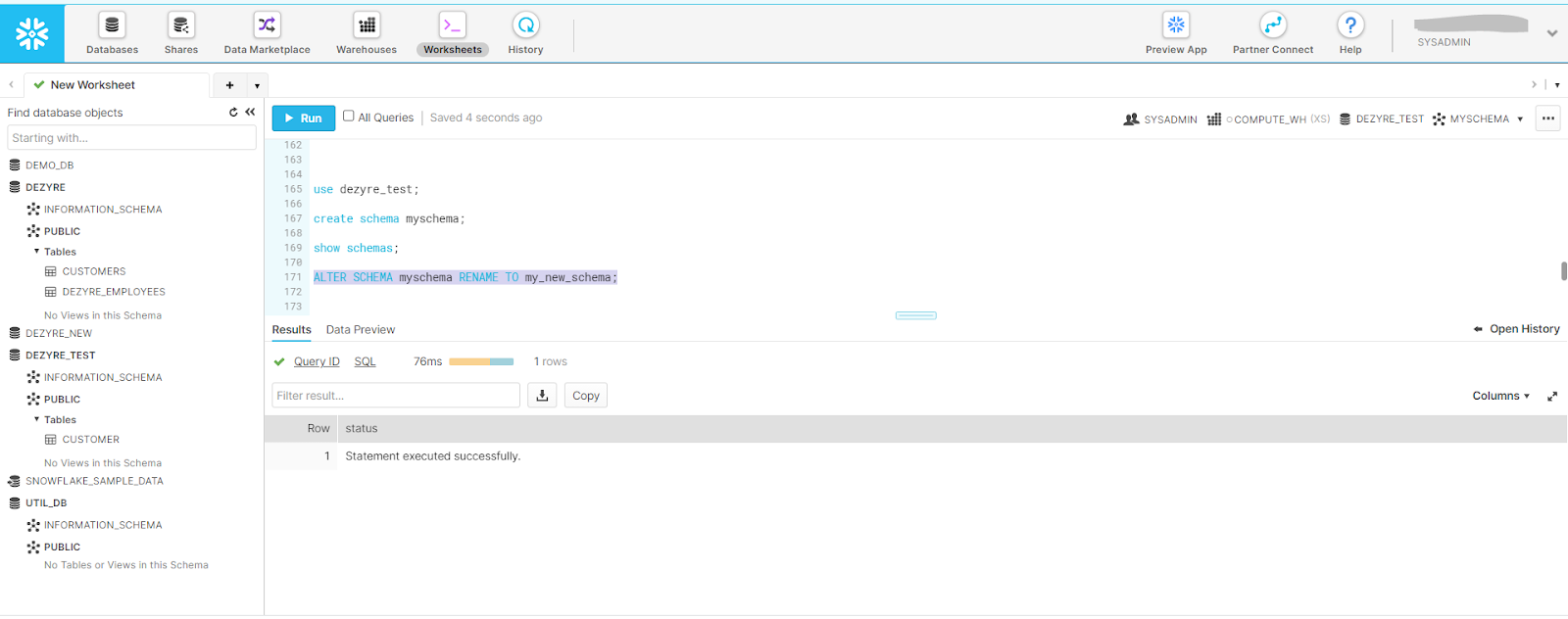
Task: Collapse the Tables node under DEZYRE
Action: [37, 252]
